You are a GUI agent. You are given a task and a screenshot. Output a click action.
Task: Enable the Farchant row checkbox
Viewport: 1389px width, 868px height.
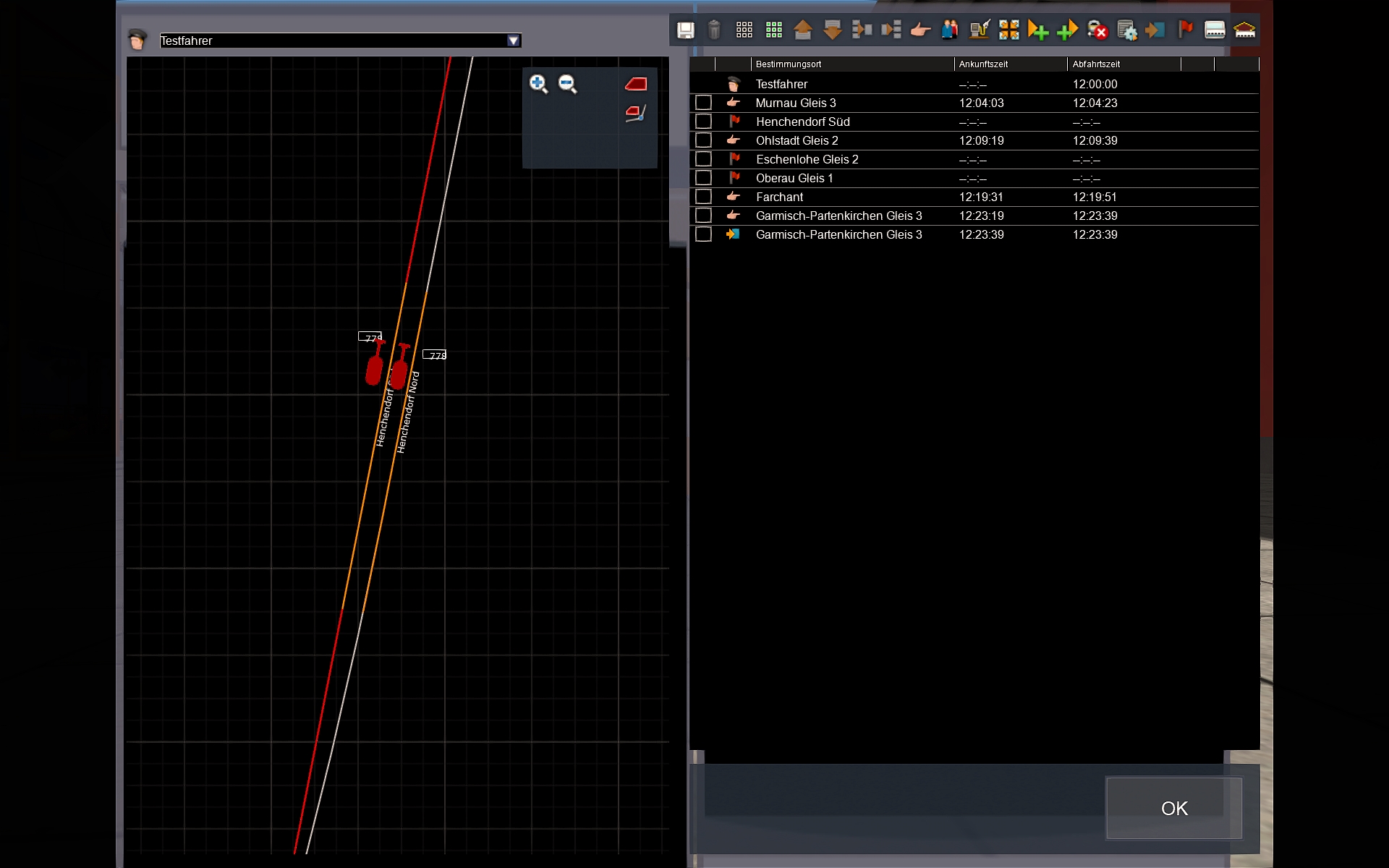(703, 197)
